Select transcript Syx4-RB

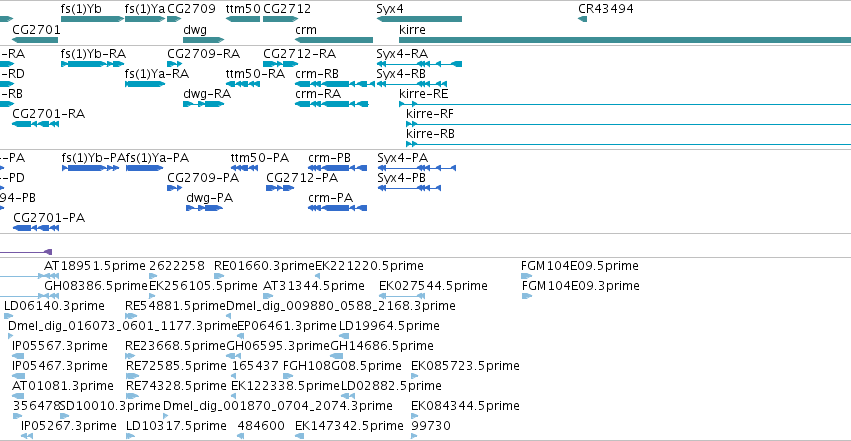(412, 84)
